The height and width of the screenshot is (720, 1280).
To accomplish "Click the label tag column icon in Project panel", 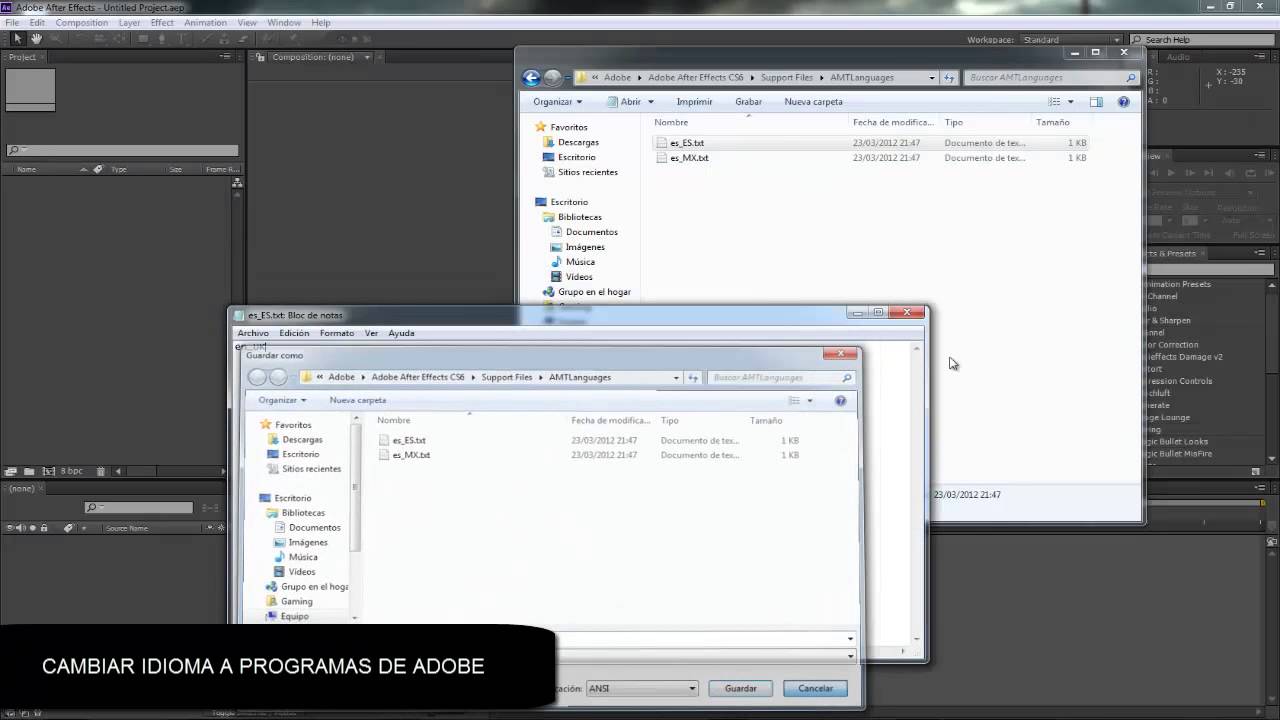I will coord(97,169).
